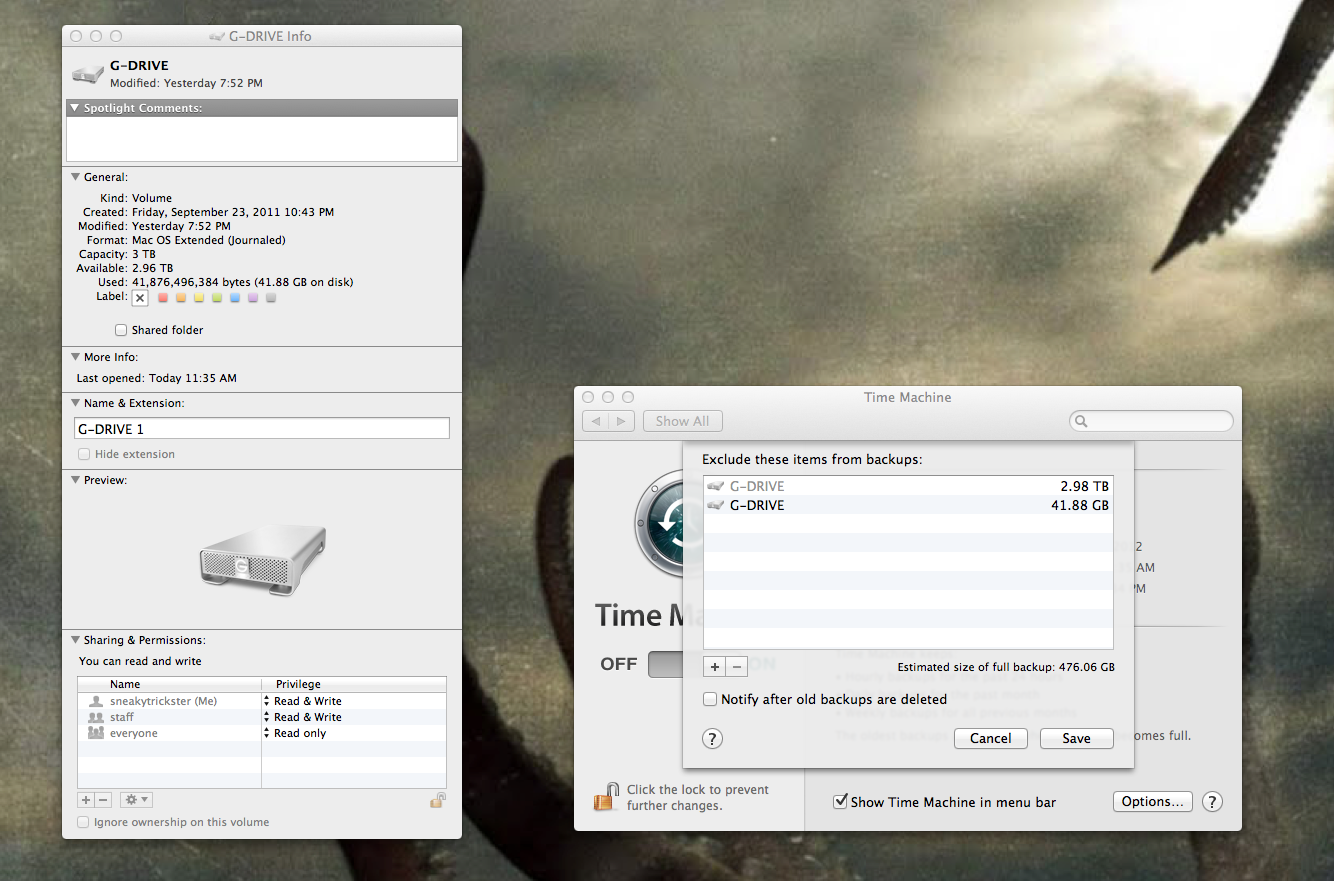Click the System Preferences search field
The width and height of the screenshot is (1334, 881).
tap(1151, 421)
